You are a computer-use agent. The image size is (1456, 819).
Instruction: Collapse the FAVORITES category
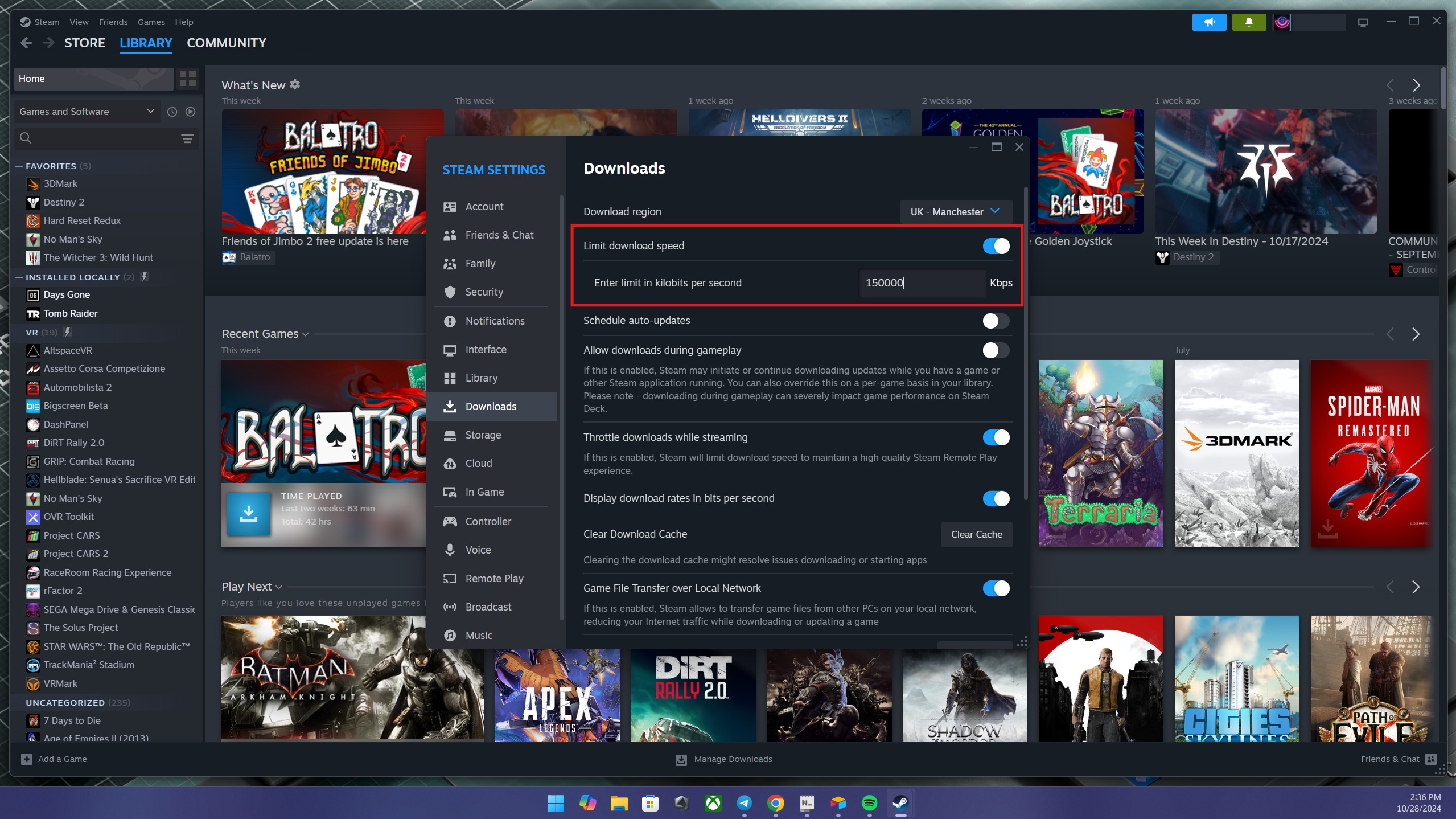[19, 166]
